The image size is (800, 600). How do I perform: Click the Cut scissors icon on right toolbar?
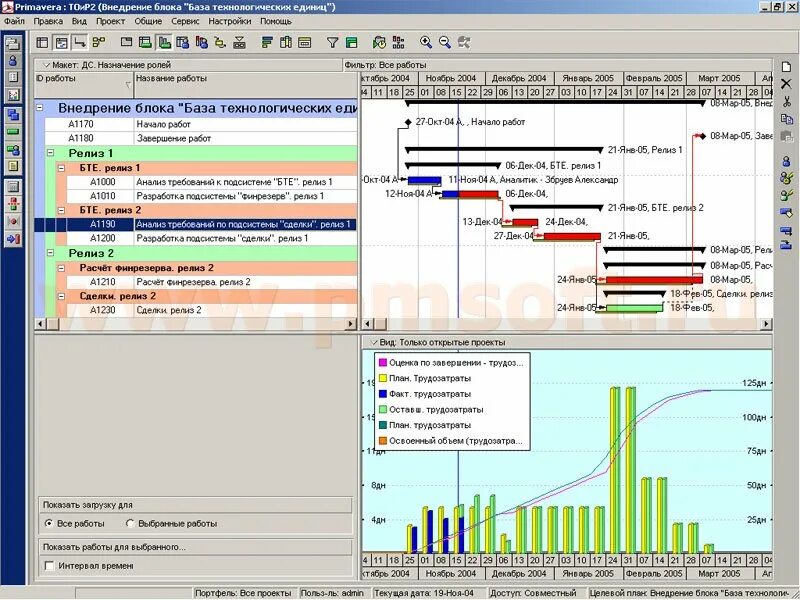(x=786, y=101)
